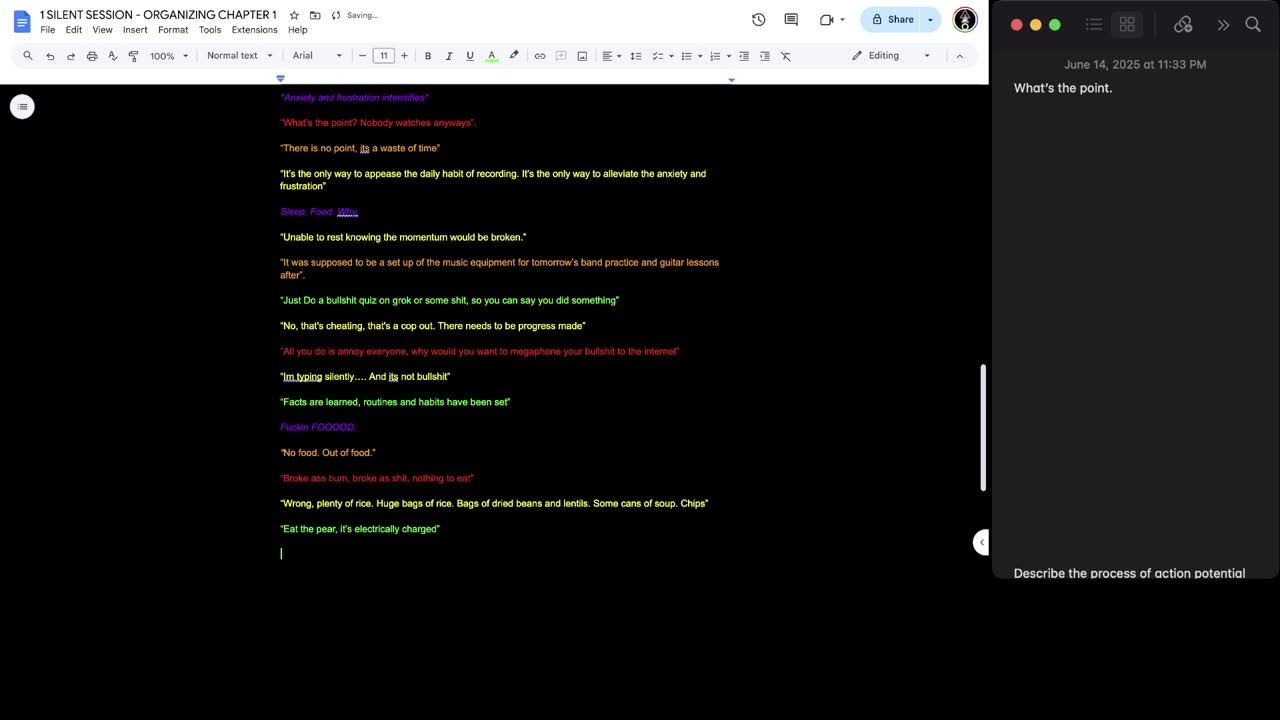1280x720 pixels.
Task: Open the Extensions menu
Action: tap(255, 30)
